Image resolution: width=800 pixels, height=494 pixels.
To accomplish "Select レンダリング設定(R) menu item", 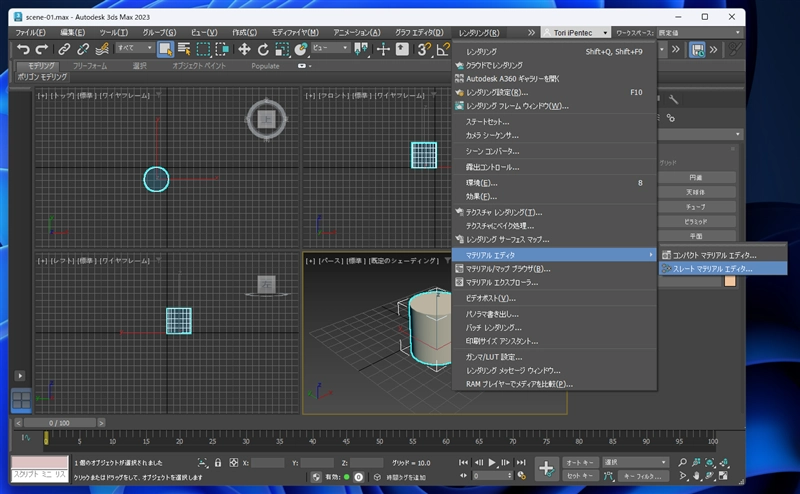I will coord(554,92).
